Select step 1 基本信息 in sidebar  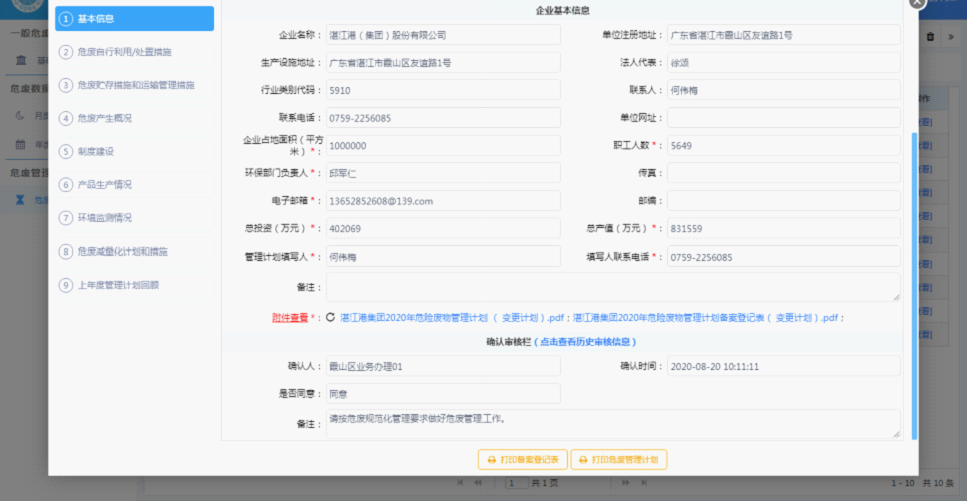(135, 19)
